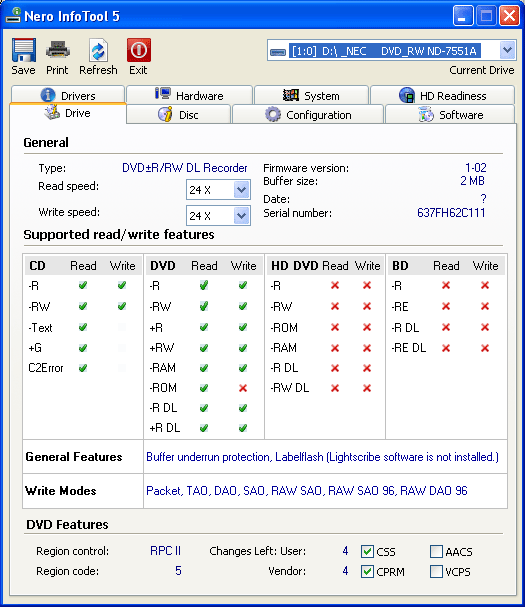Click firmware version value 1-02
Image resolution: width=525 pixels, height=607 pixels.
(475, 168)
